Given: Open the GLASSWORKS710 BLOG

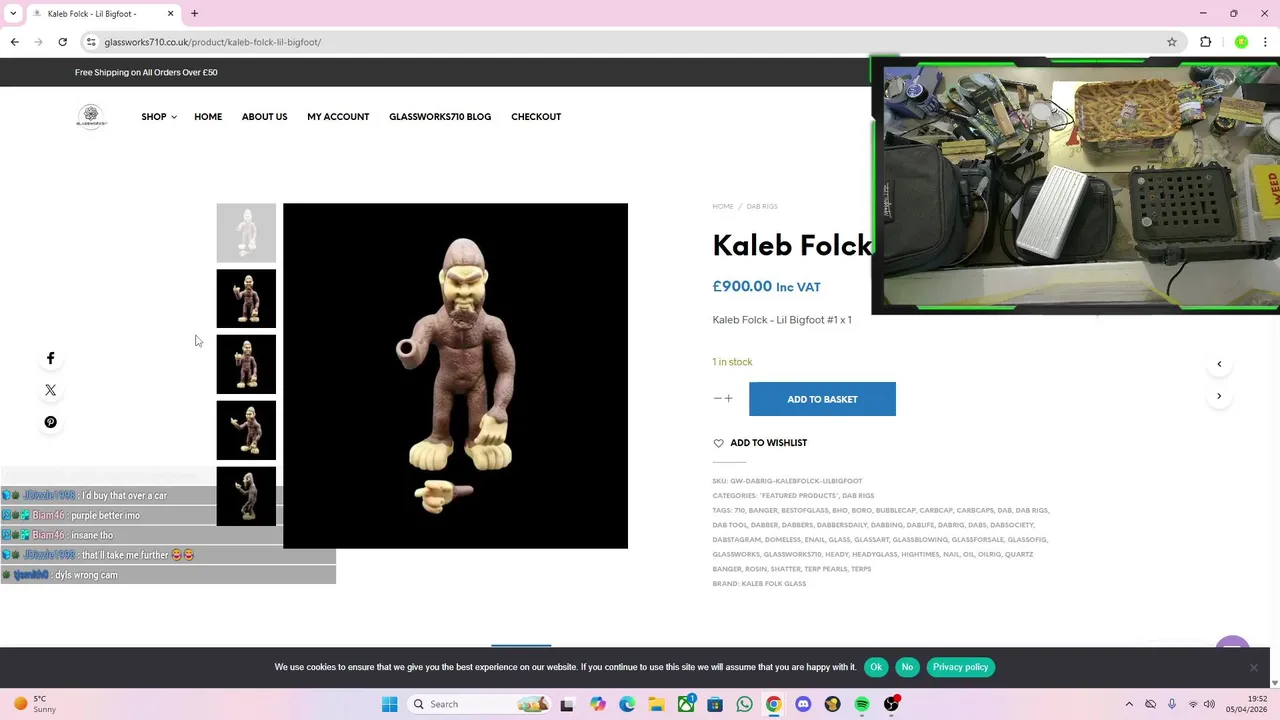Looking at the screenshot, I should tap(440, 117).
